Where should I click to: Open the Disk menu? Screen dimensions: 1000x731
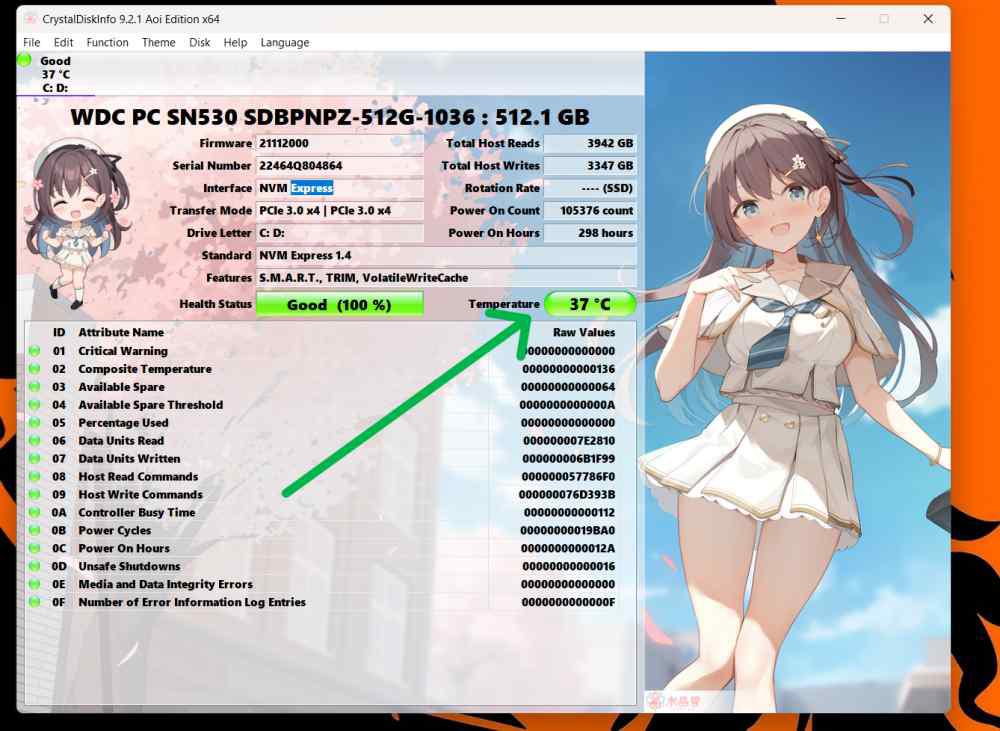199,42
